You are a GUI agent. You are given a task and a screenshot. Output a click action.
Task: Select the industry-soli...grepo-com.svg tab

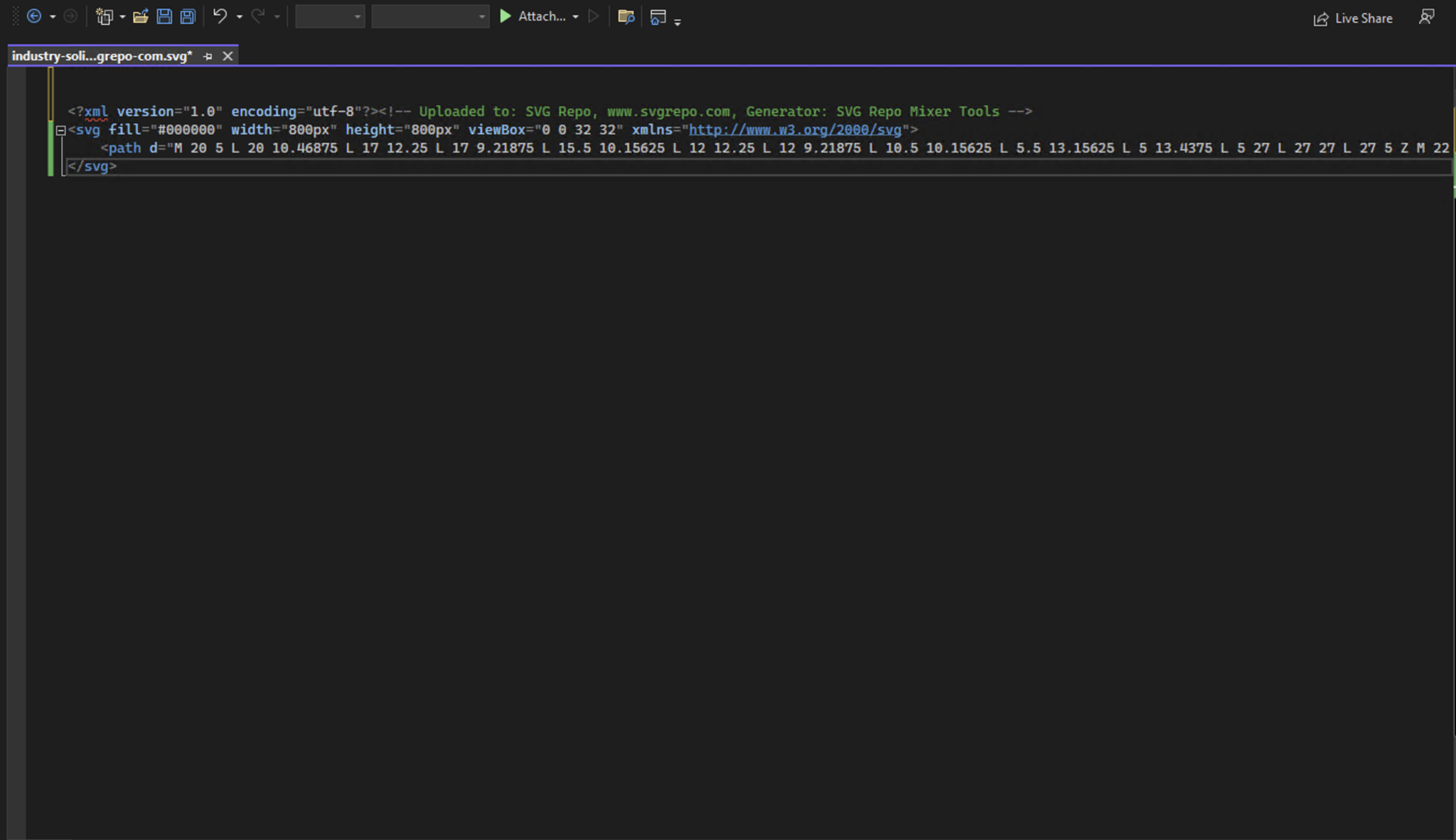102,56
